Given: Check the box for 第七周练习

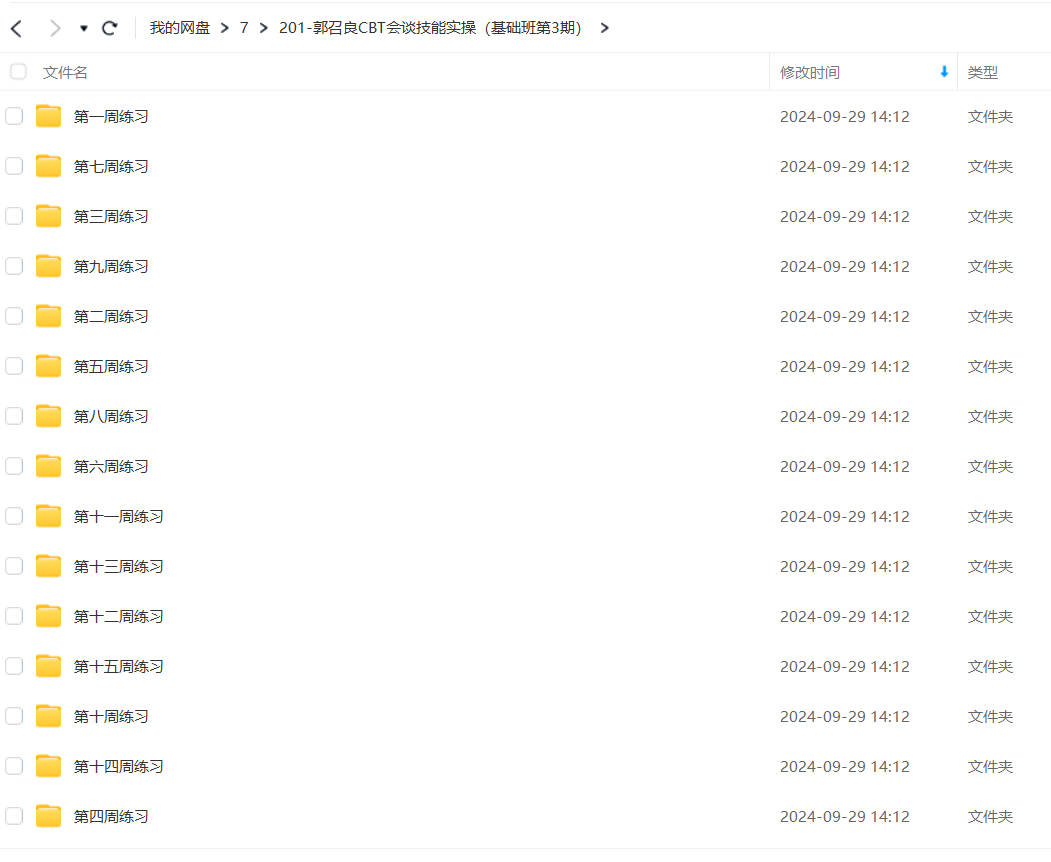Looking at the screenshot, I should [14, 166].
